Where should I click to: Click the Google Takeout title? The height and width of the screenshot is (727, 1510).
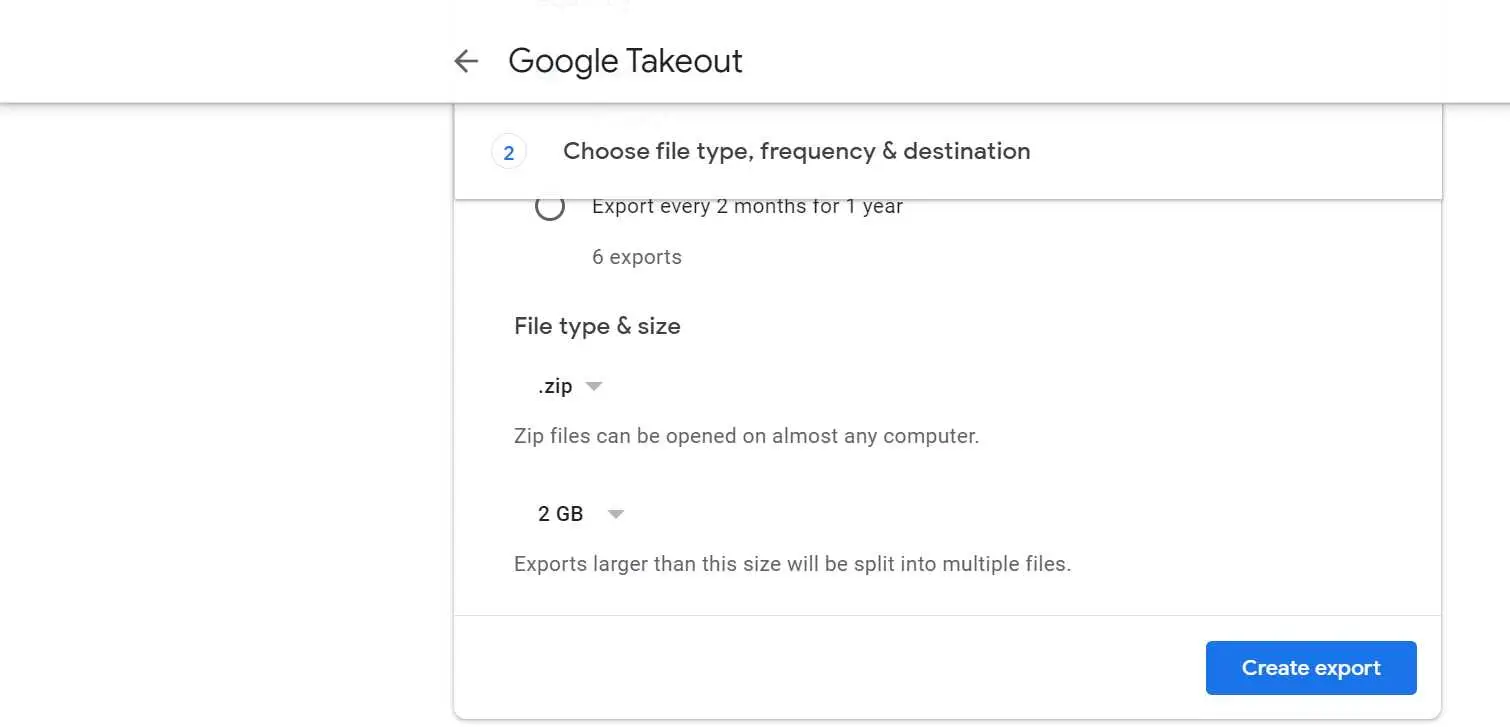click(625, 61)
